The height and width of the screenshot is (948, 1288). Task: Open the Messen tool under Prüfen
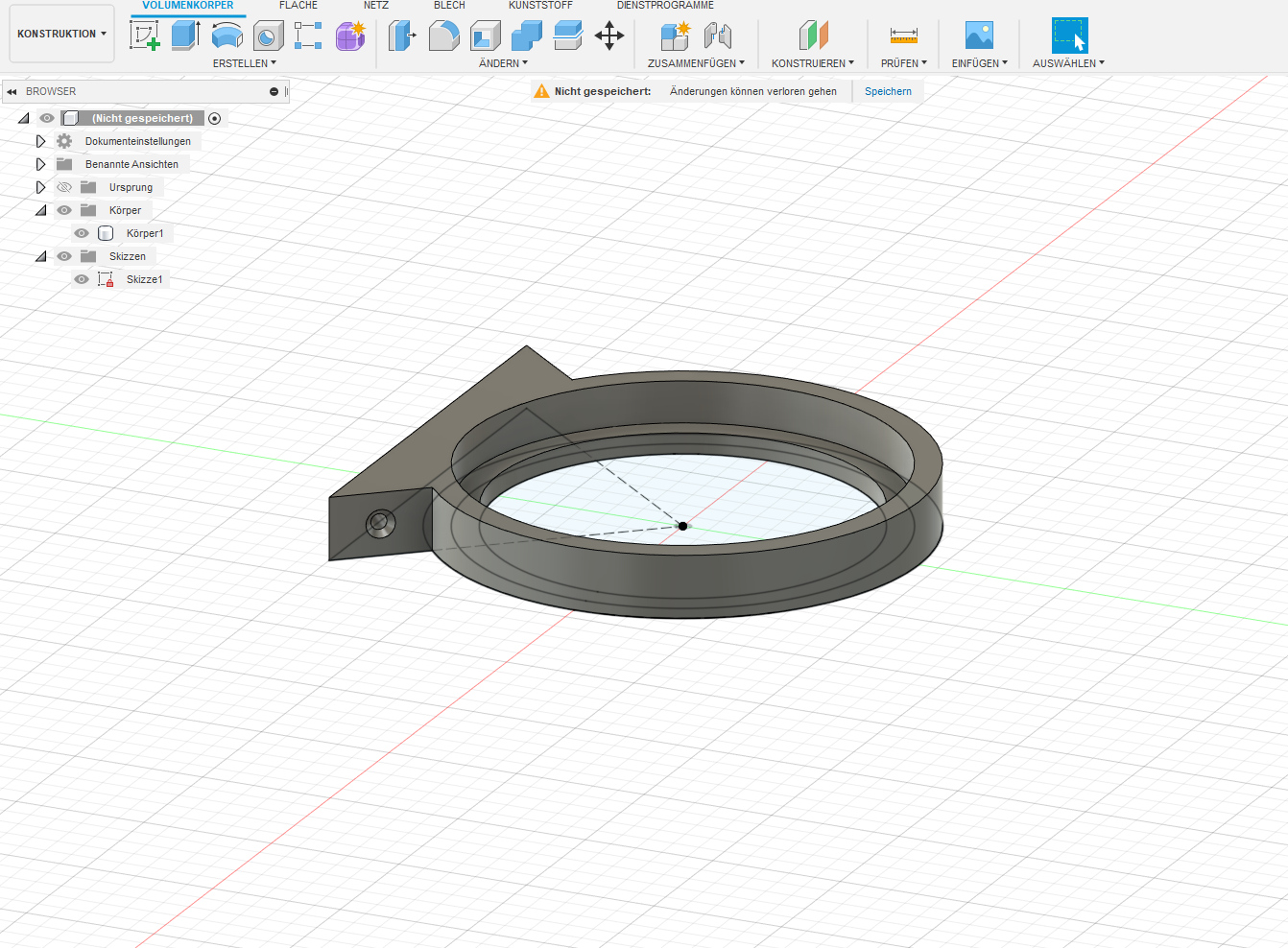coord(902,35)
